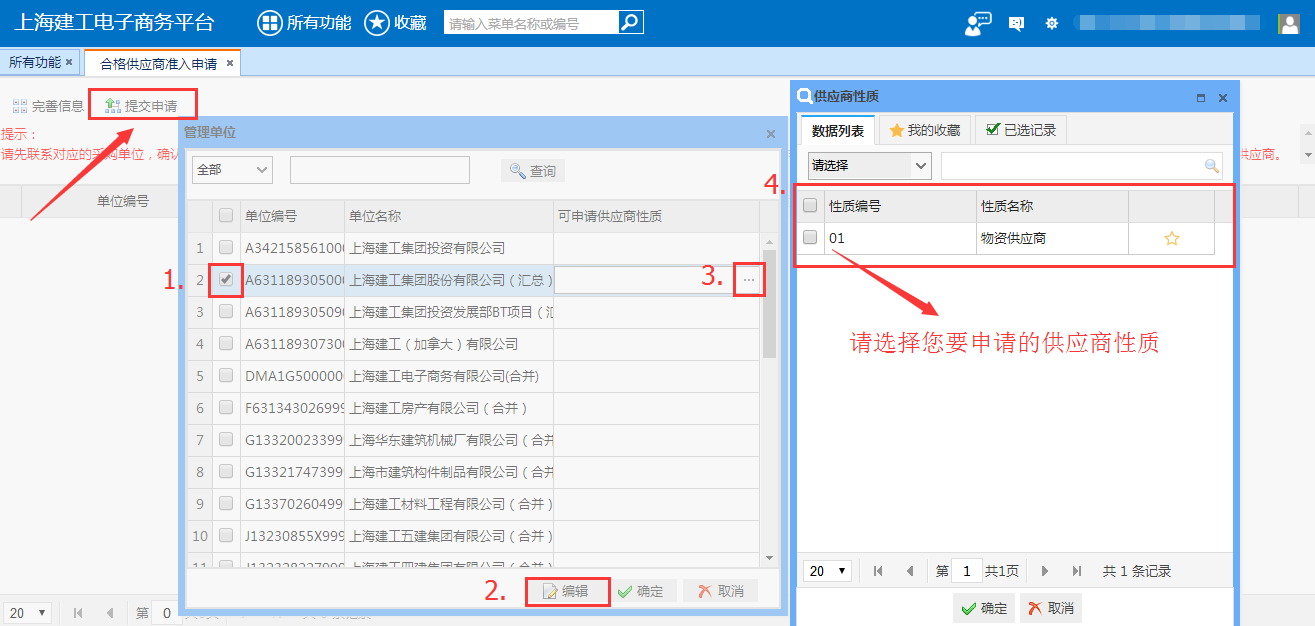Viewport: 1315px width, 626px height.
Task: Click the 单位名称 column header
Action: coord(449,216)
